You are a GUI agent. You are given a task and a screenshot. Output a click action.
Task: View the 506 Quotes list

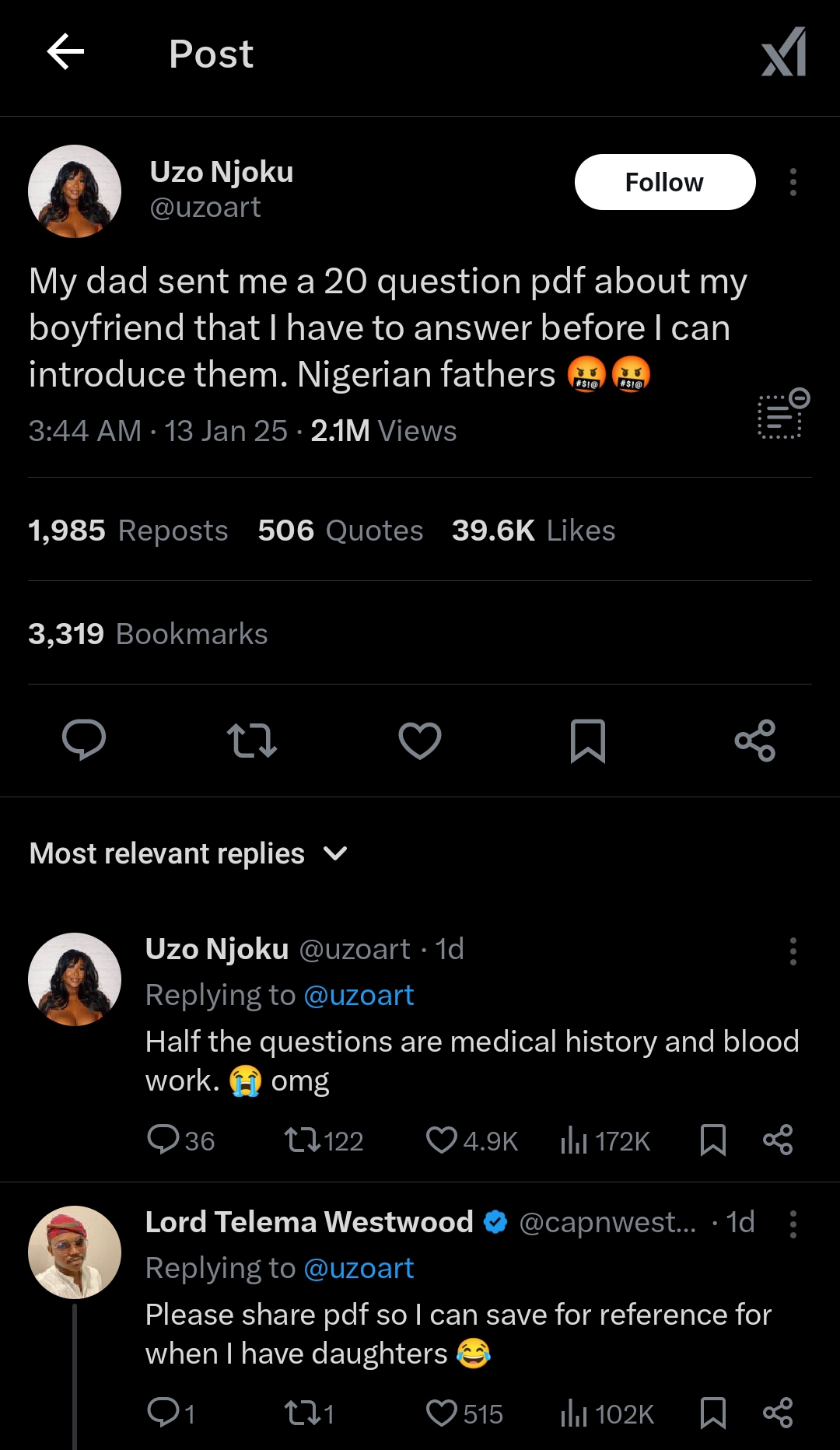341,531
